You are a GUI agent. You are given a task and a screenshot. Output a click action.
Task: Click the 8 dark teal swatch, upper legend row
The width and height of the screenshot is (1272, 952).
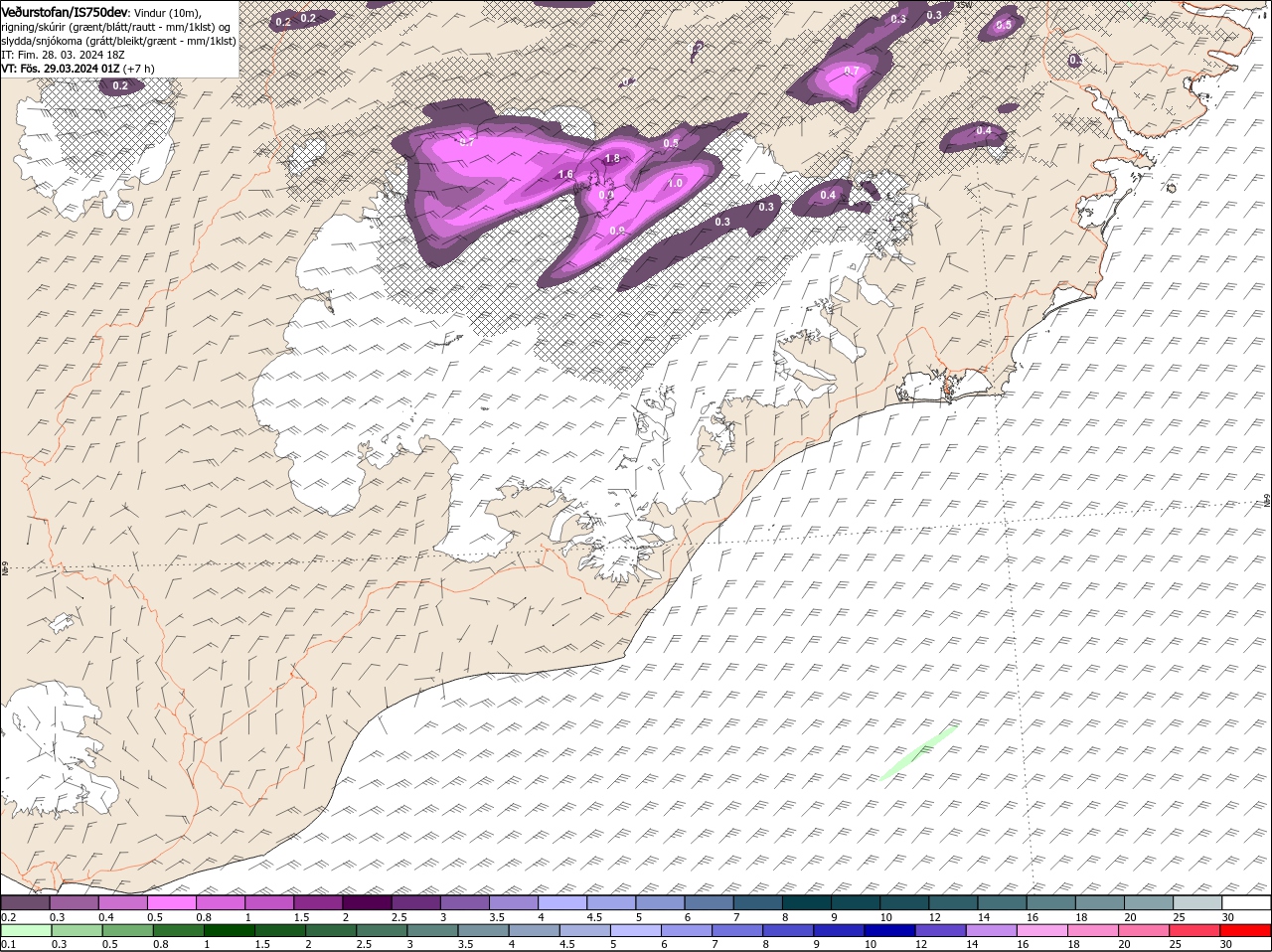click(x=806, y=903)
